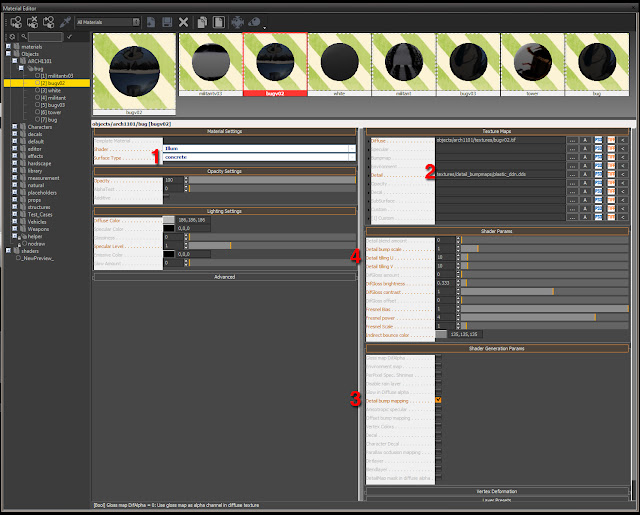Click the Delete material X icon
The height and width of the screenshot is (515, 640).
click(184, 22)
